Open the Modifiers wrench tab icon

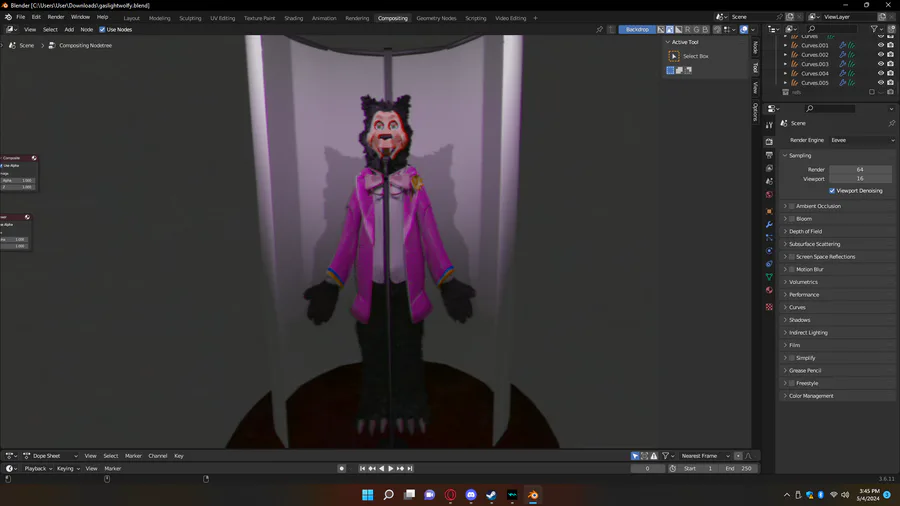tap(769, 224)
